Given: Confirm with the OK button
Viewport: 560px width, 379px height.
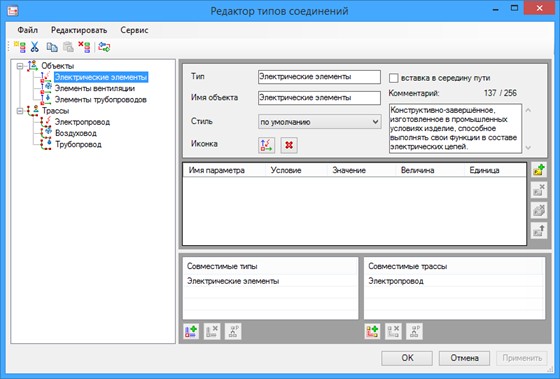Looking at the screenshot, I should click(407, 358).
